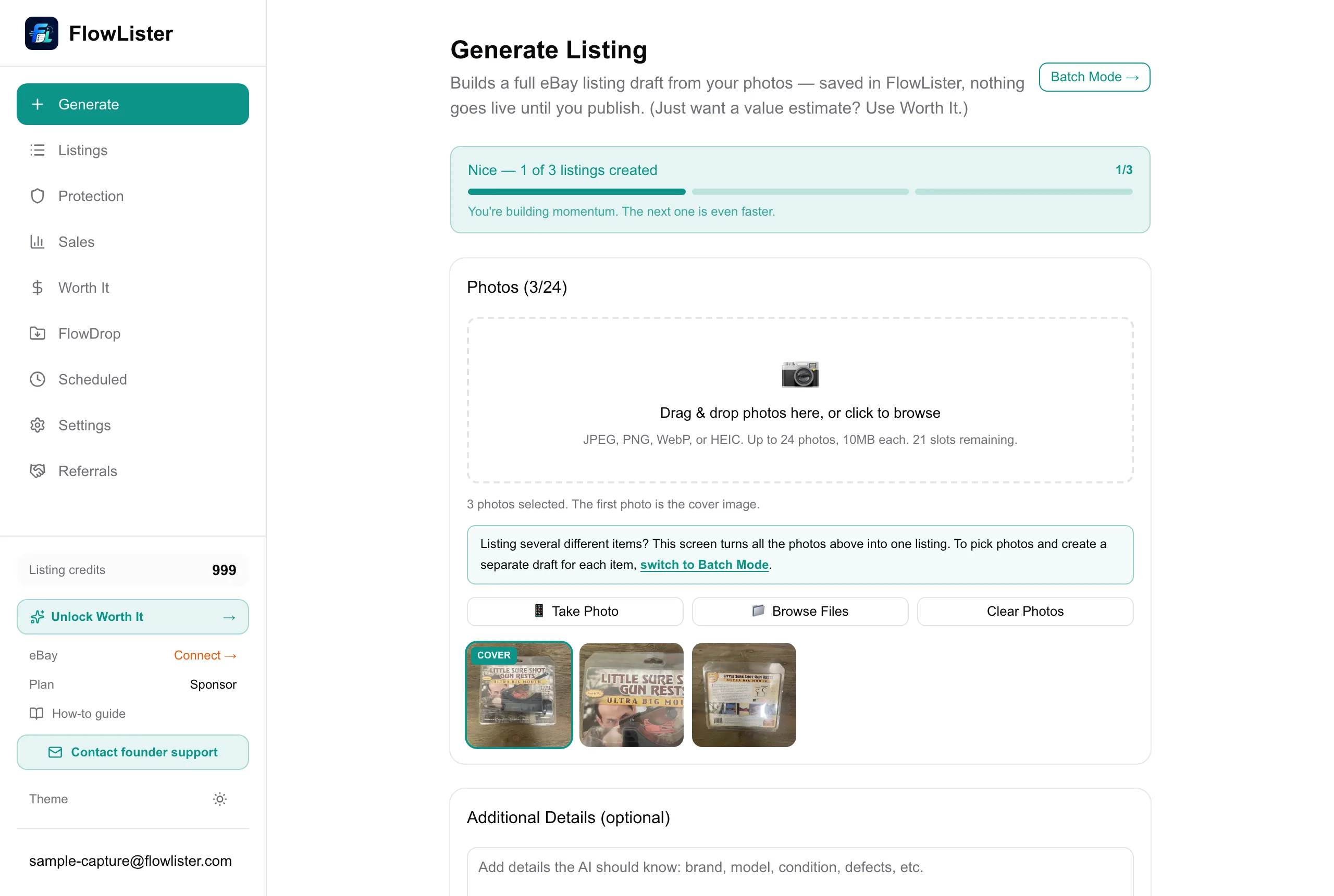The height and width of the screenshot is (896, 1334).
Task: Click the FlowDrop folder icon
Action: [x=38, y=333]
